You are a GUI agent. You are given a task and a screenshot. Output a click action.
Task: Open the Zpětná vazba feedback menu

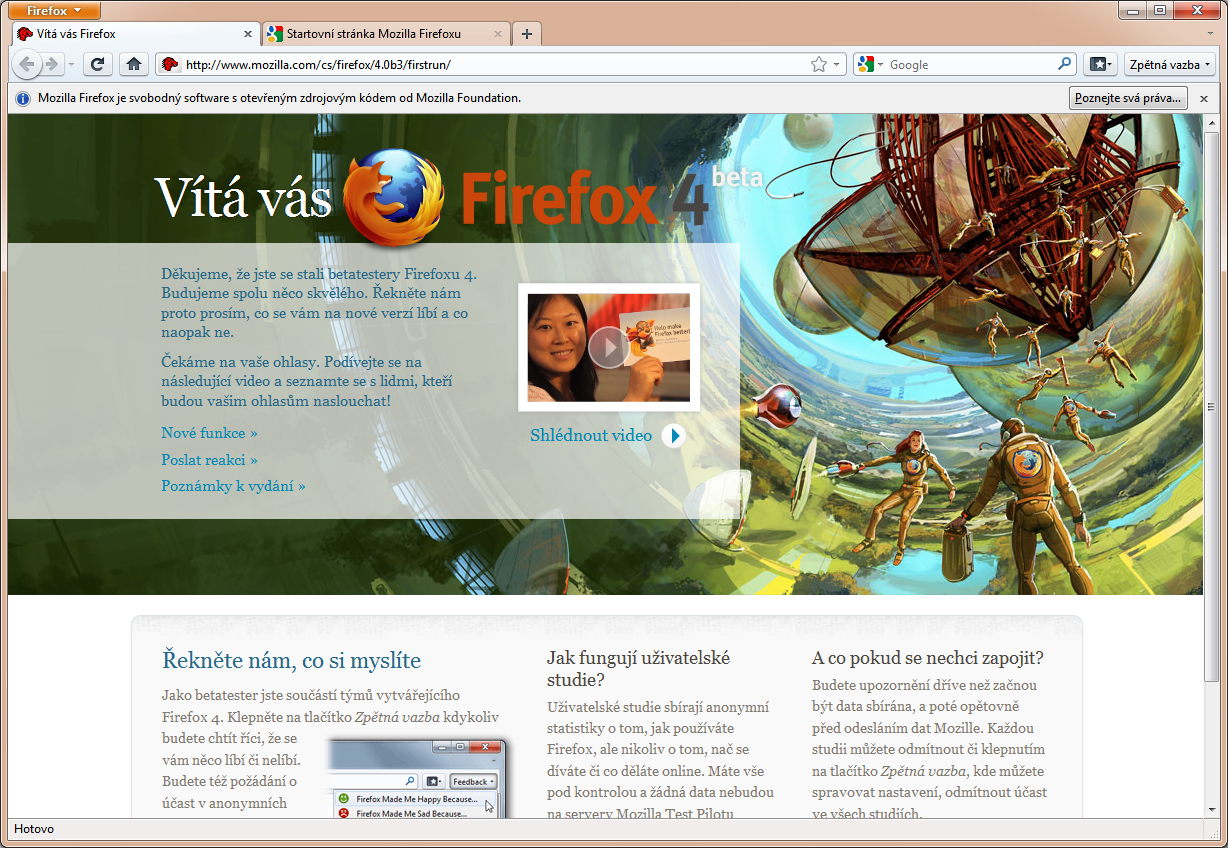[1169, 64]
